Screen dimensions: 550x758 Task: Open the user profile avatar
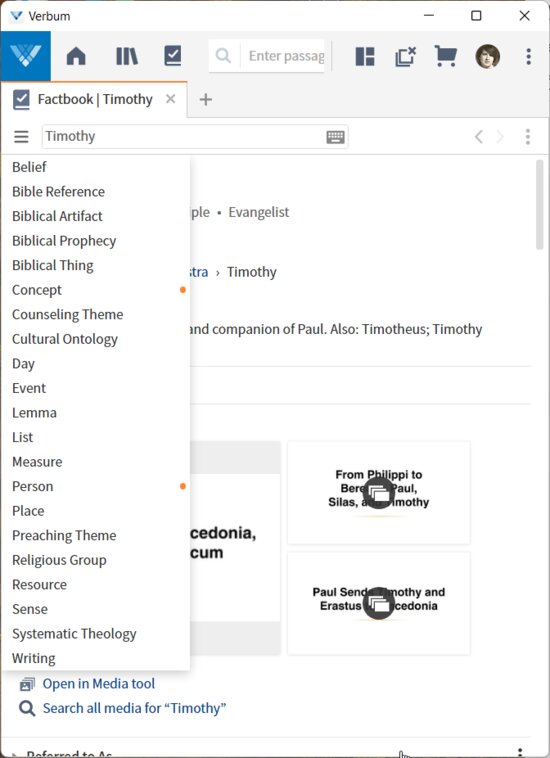[x=487, y=56]
